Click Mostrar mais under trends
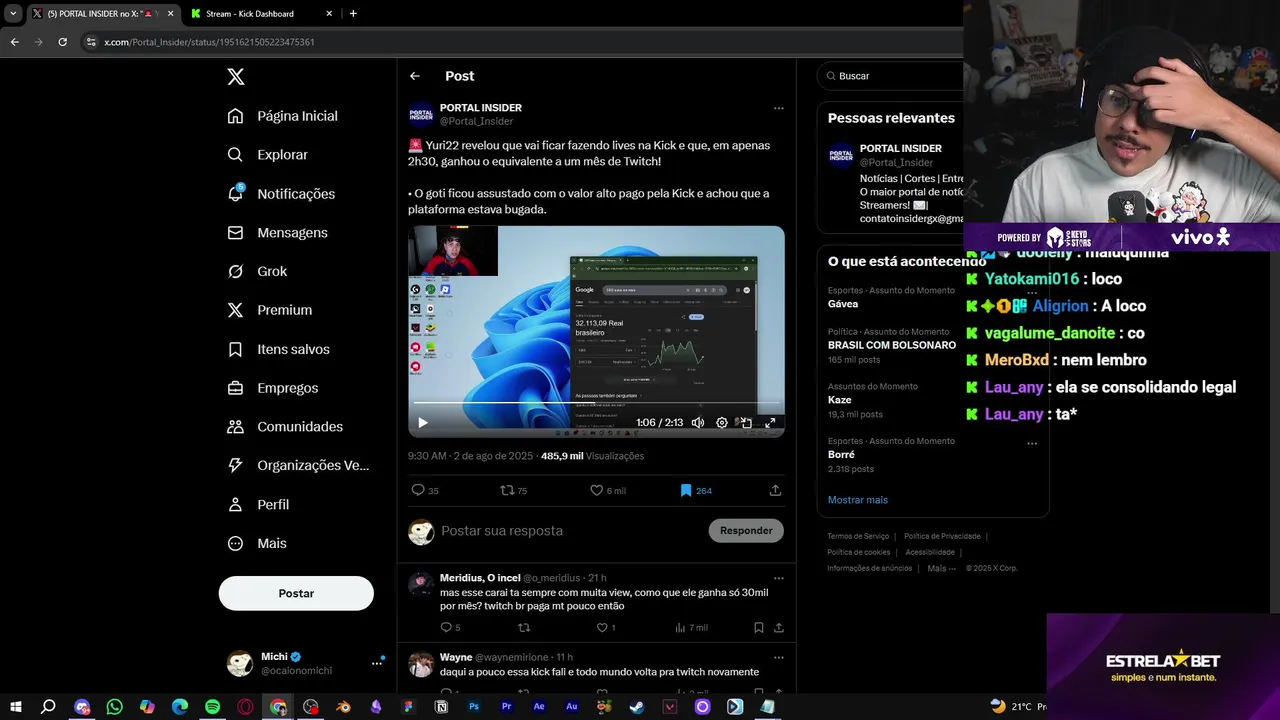Screen dimensions: 1280x720 (x=857, y=500)
